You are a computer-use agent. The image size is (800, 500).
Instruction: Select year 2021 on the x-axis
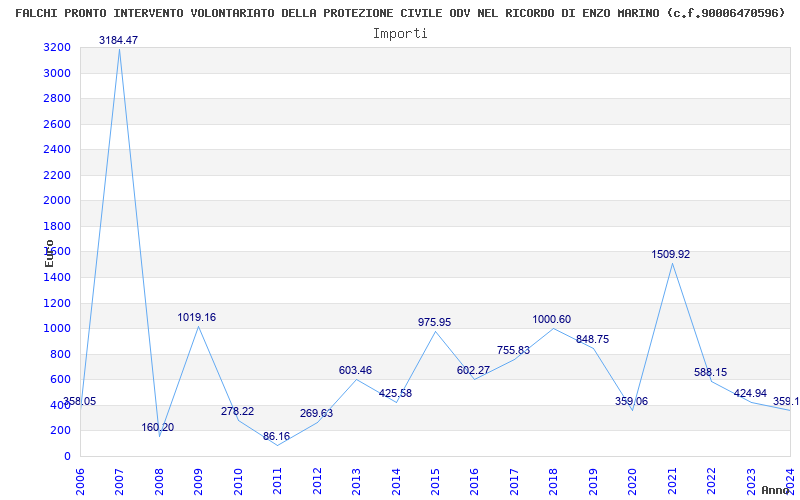pyautogui.click(x=672, y=481)
